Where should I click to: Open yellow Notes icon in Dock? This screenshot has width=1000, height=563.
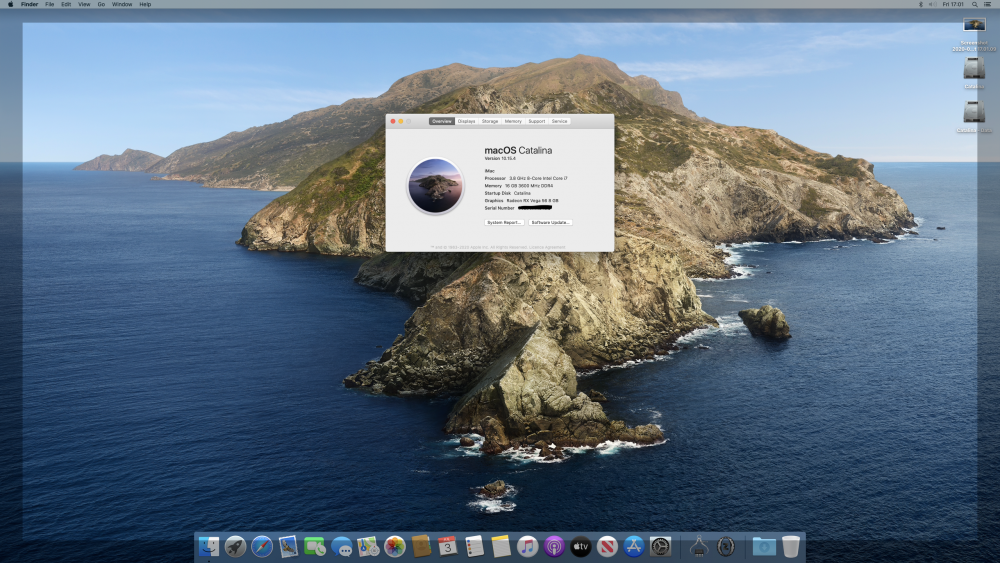pyautogui.click(x=501, y=546)
